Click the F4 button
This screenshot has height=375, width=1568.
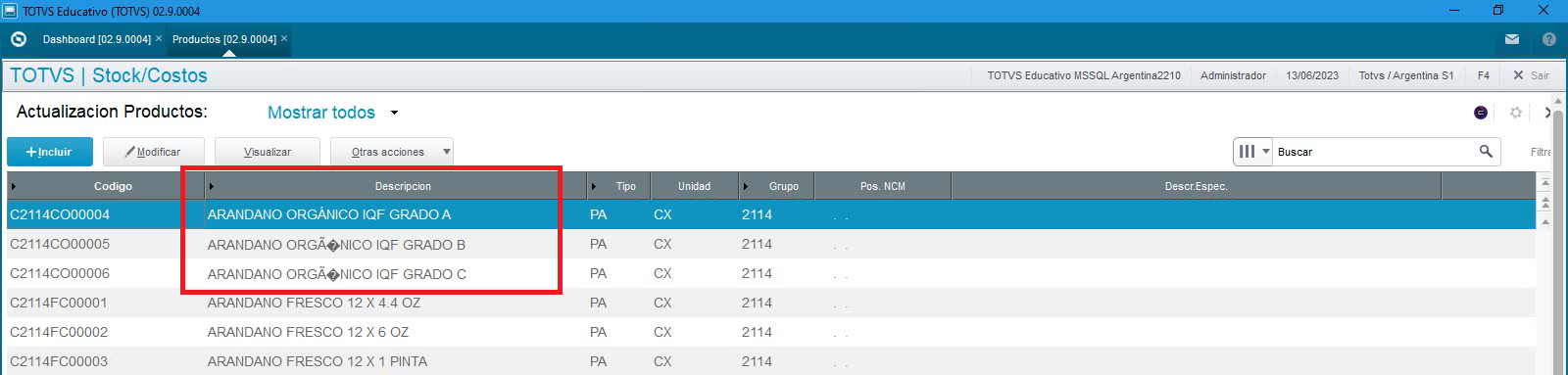1484,75
